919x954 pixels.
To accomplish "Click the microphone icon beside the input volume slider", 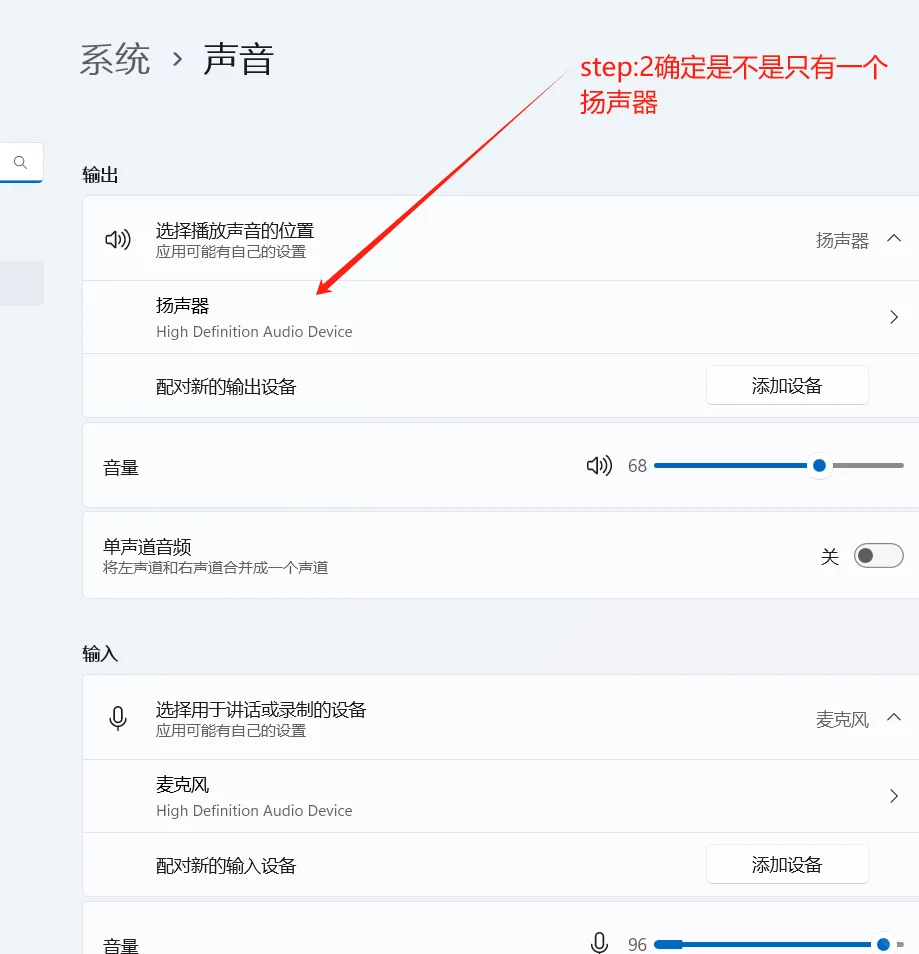I will (x=599, y=942).
